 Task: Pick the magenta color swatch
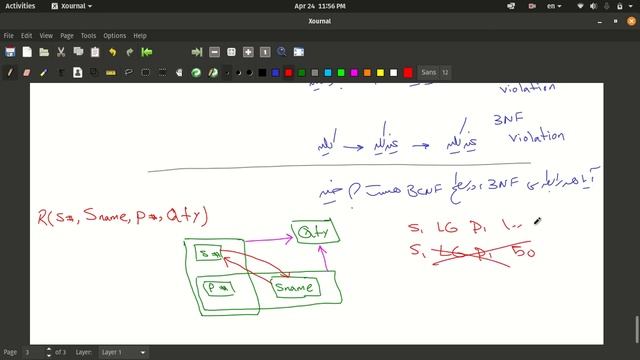coord(354,73)
